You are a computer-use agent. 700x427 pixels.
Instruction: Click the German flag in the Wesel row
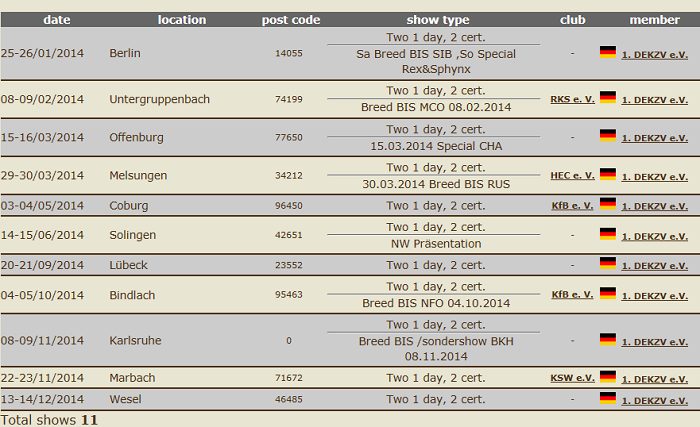608,398
